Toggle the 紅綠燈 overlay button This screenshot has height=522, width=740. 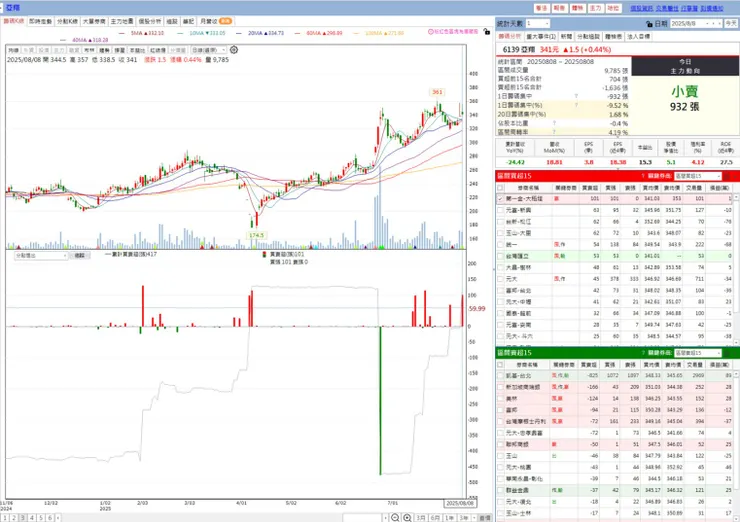click(158, 50)
